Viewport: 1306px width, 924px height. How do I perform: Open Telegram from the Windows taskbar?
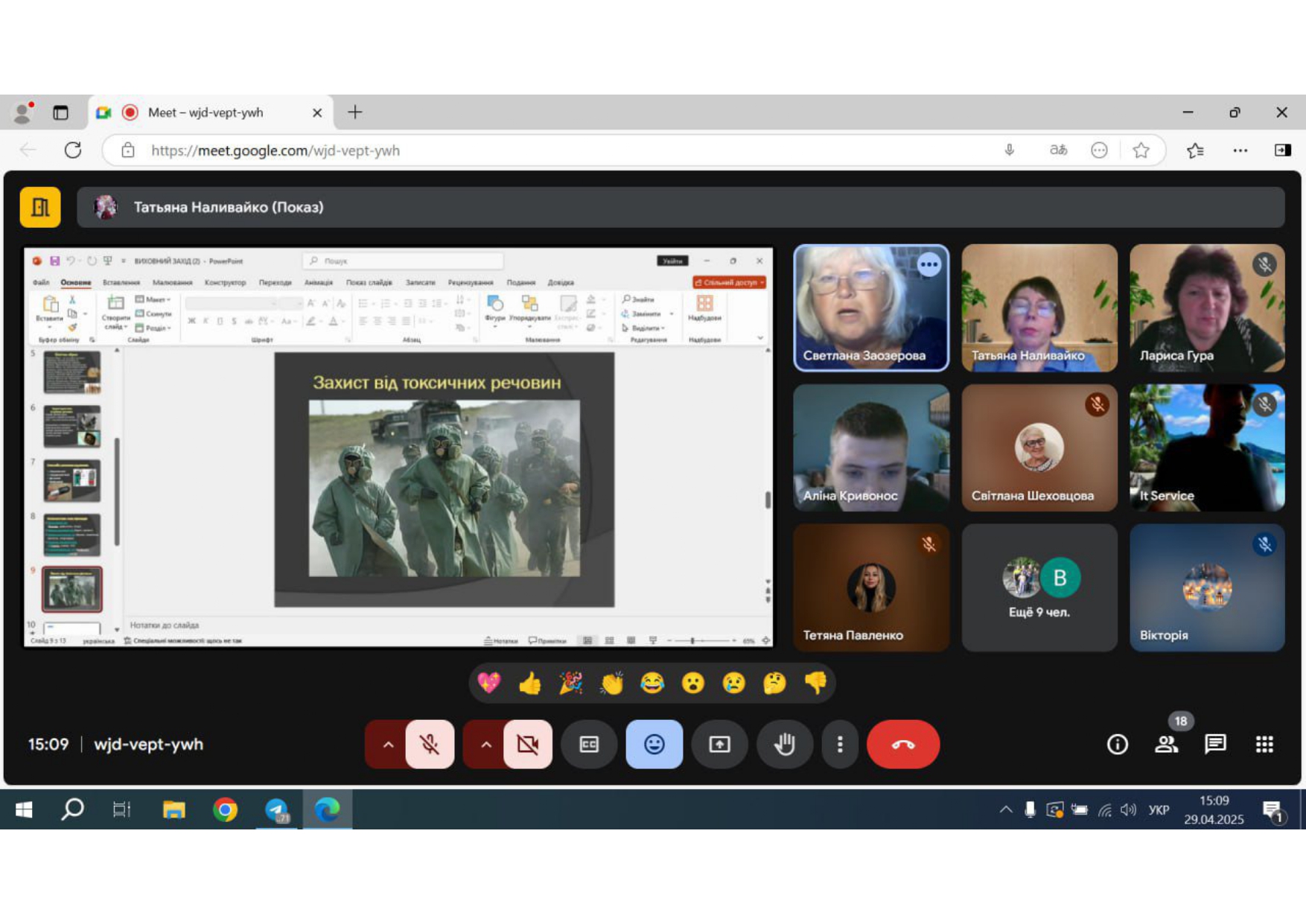(277, 809)
